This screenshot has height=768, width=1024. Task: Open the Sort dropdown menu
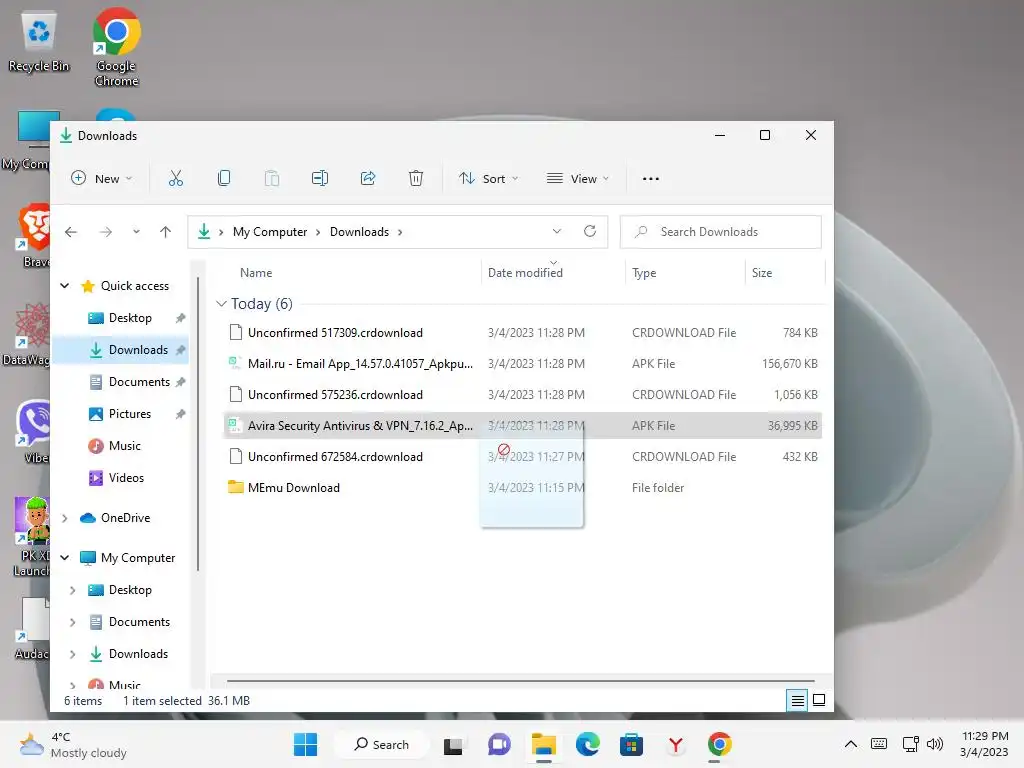[488, 178]
